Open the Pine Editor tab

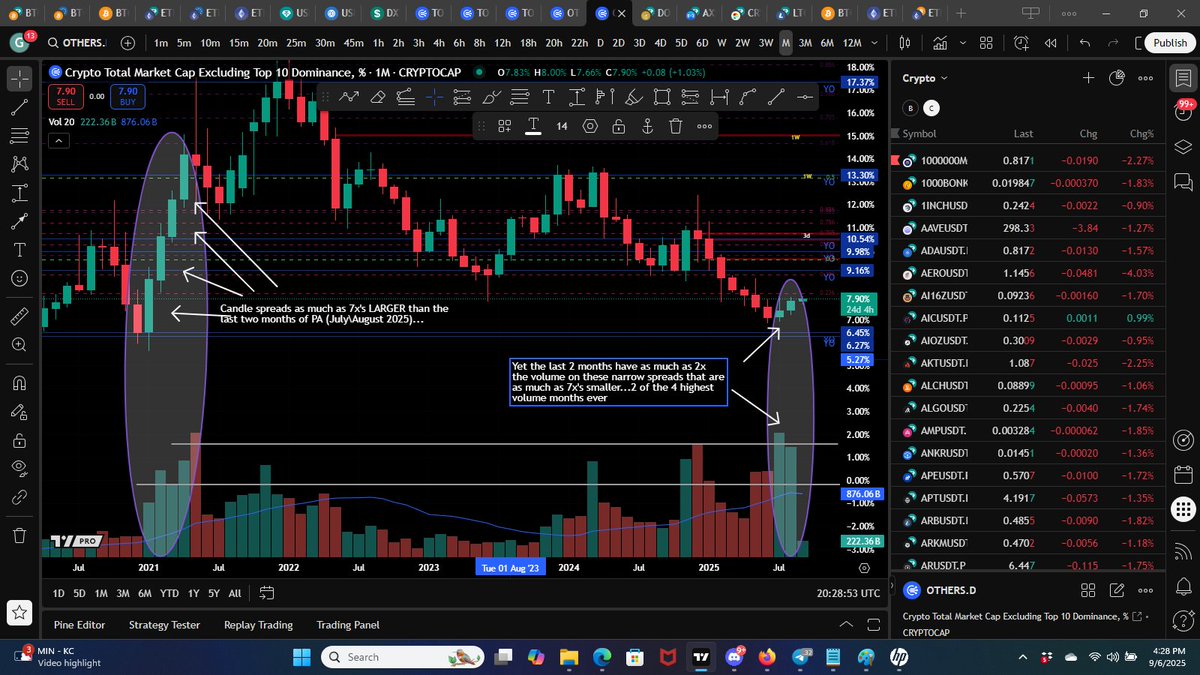point(79,625)
